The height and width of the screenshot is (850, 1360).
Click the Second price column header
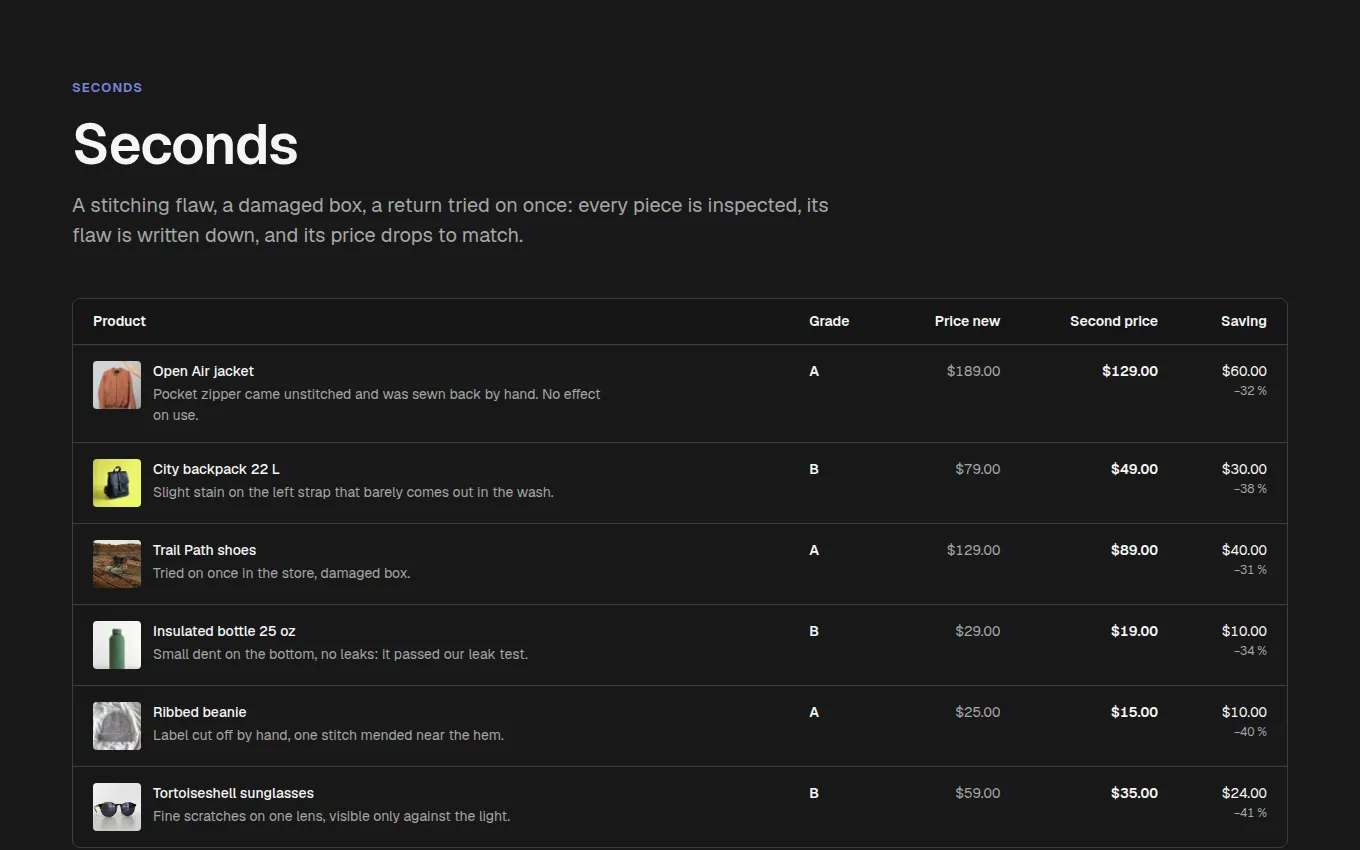1114,321
